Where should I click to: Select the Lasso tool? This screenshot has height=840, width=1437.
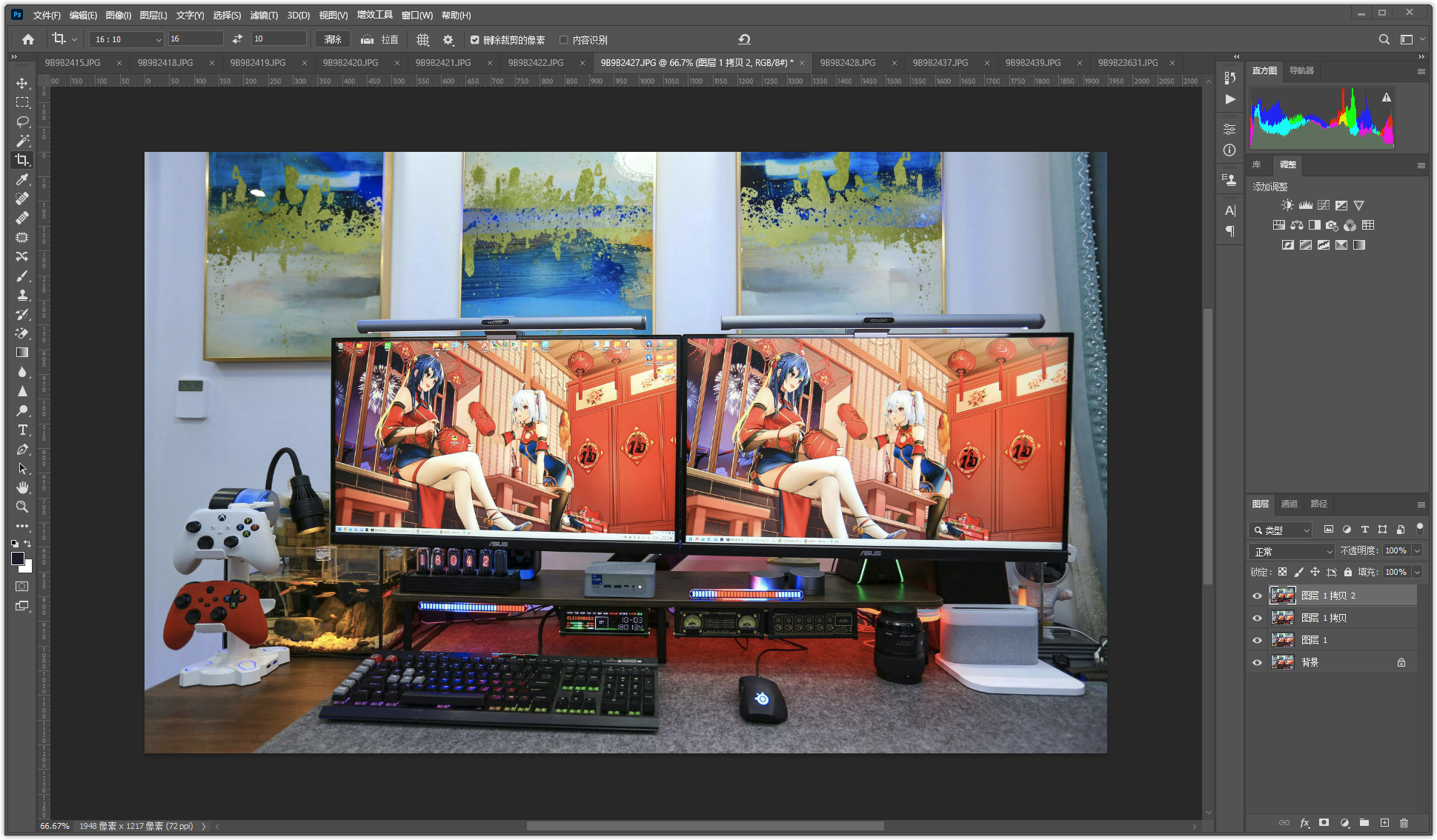tap(22, 121)
